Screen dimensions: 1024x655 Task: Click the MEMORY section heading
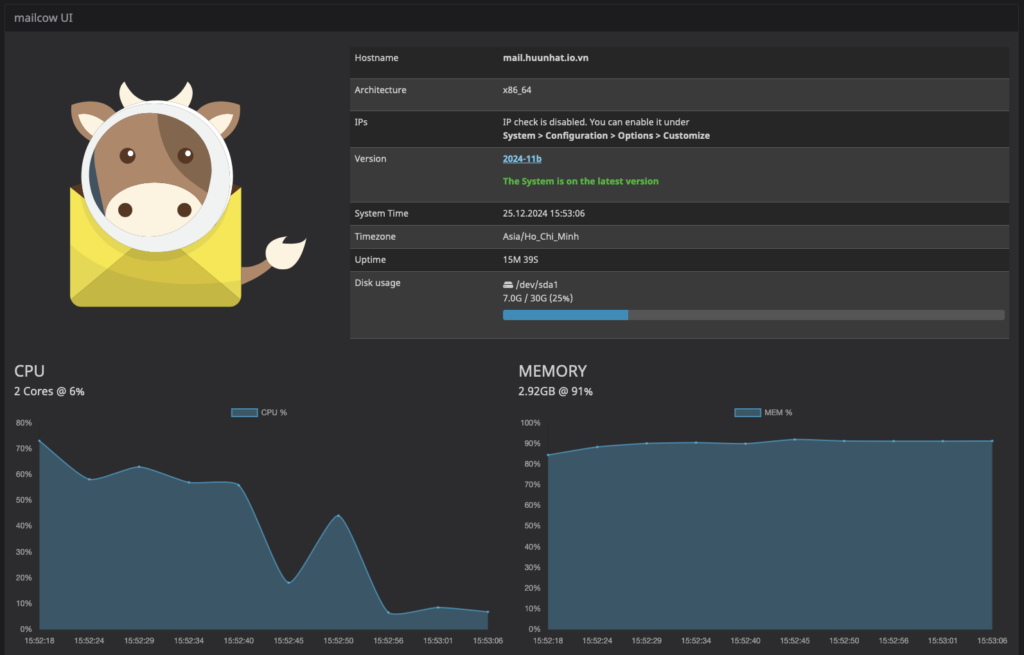pyautogui.click(x=552, y=371)
